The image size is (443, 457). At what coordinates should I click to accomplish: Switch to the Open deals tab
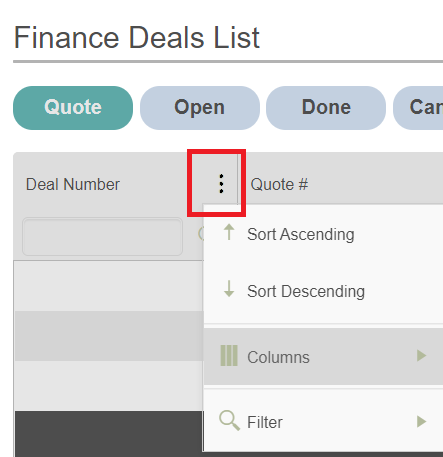point(200,108)
